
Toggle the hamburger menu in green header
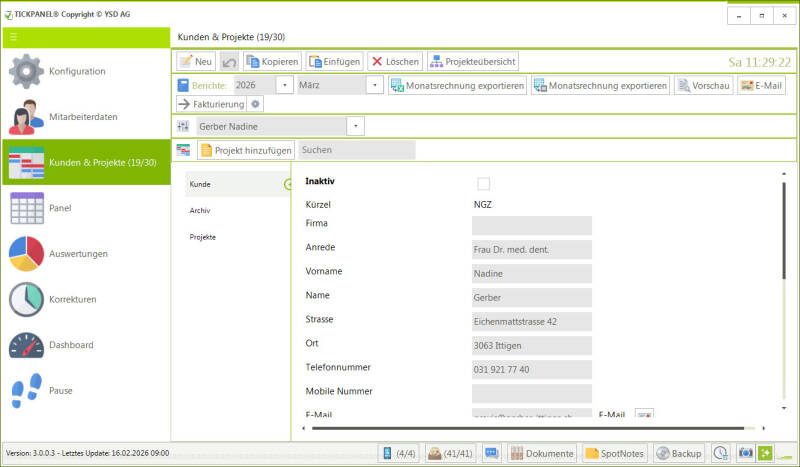14,37
